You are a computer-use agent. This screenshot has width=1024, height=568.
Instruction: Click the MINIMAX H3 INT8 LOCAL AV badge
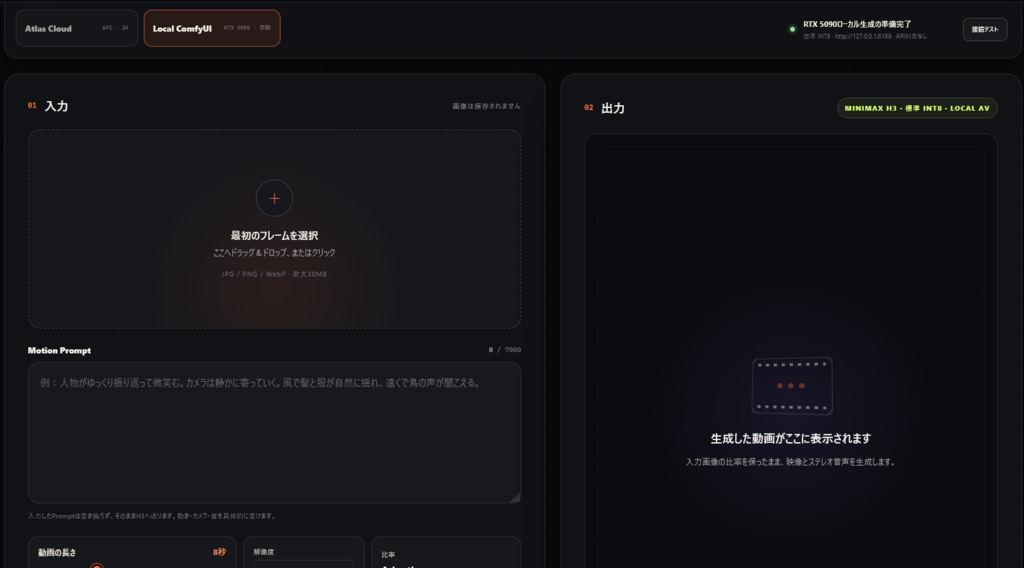click(917, 108)
